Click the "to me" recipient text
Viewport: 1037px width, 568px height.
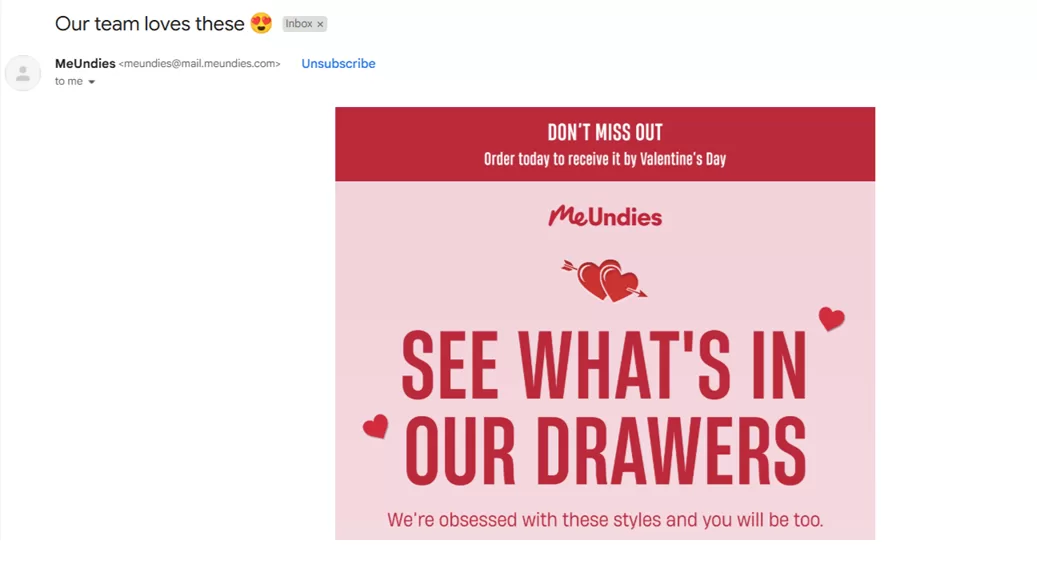[x=68, y=81]
